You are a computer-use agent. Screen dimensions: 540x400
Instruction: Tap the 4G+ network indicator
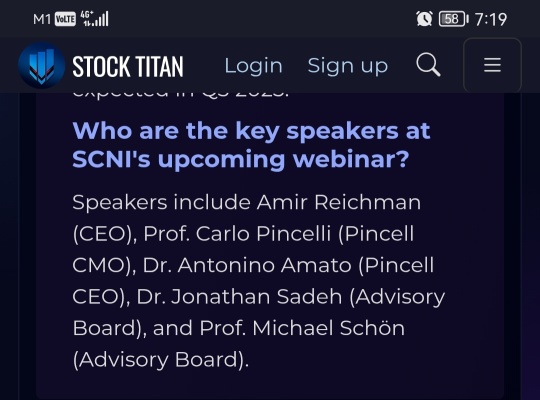[87, 19]
